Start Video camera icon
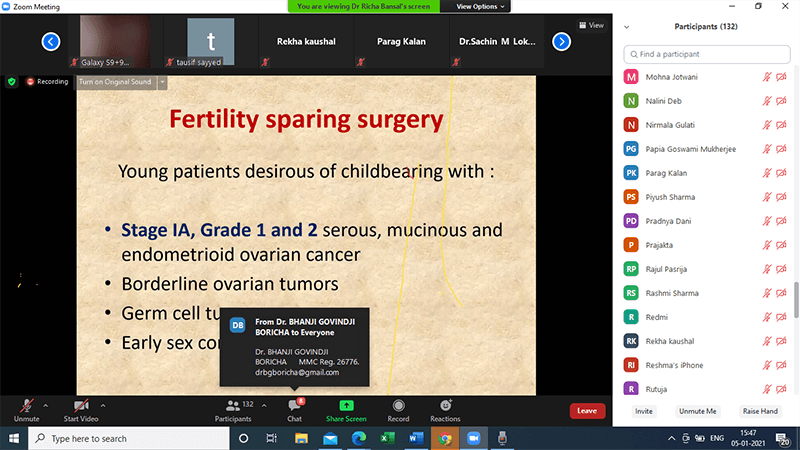 pos(80,406)
